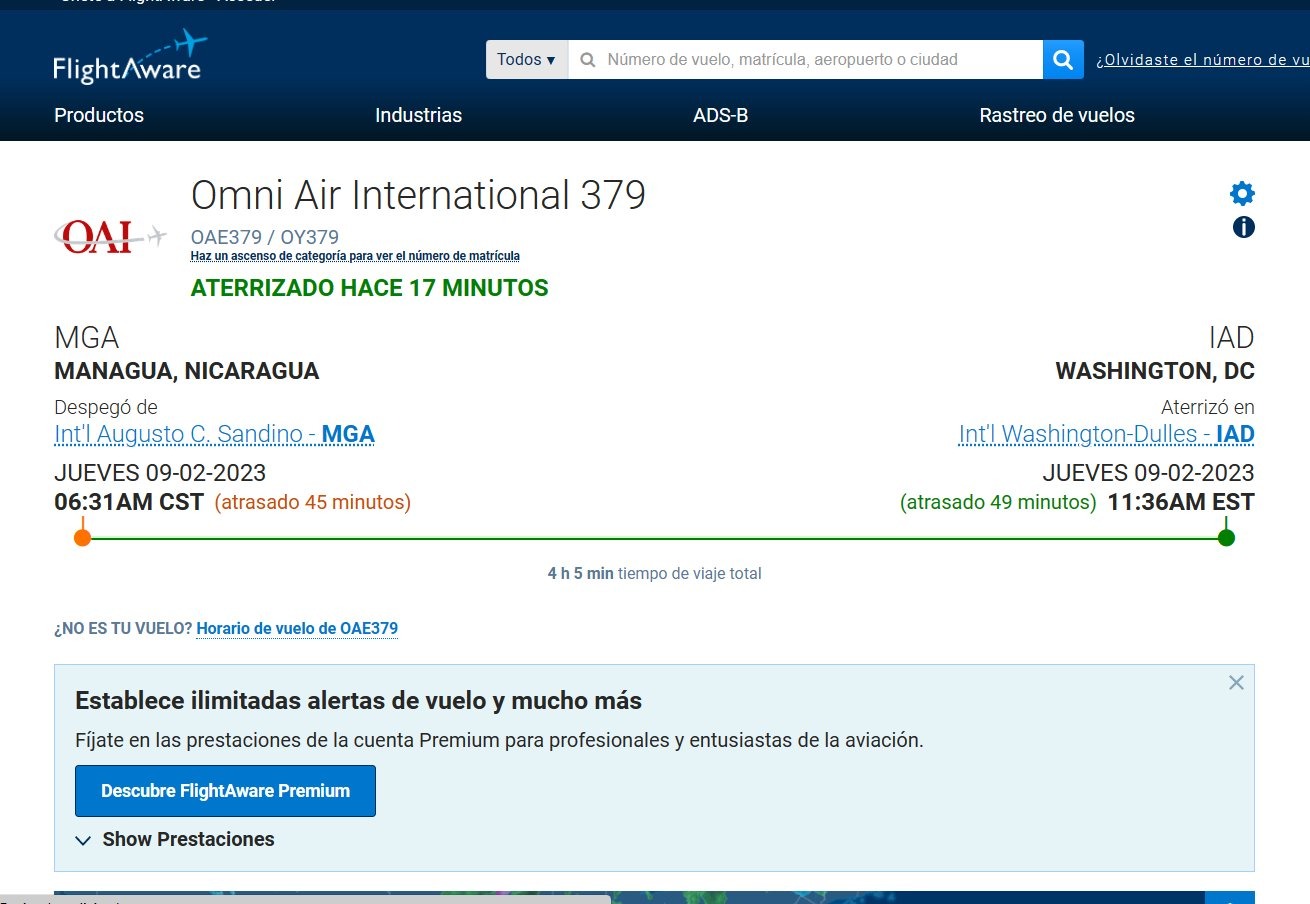
Task: Open the Todos search filter dropdown
Action: click(527, 59)
